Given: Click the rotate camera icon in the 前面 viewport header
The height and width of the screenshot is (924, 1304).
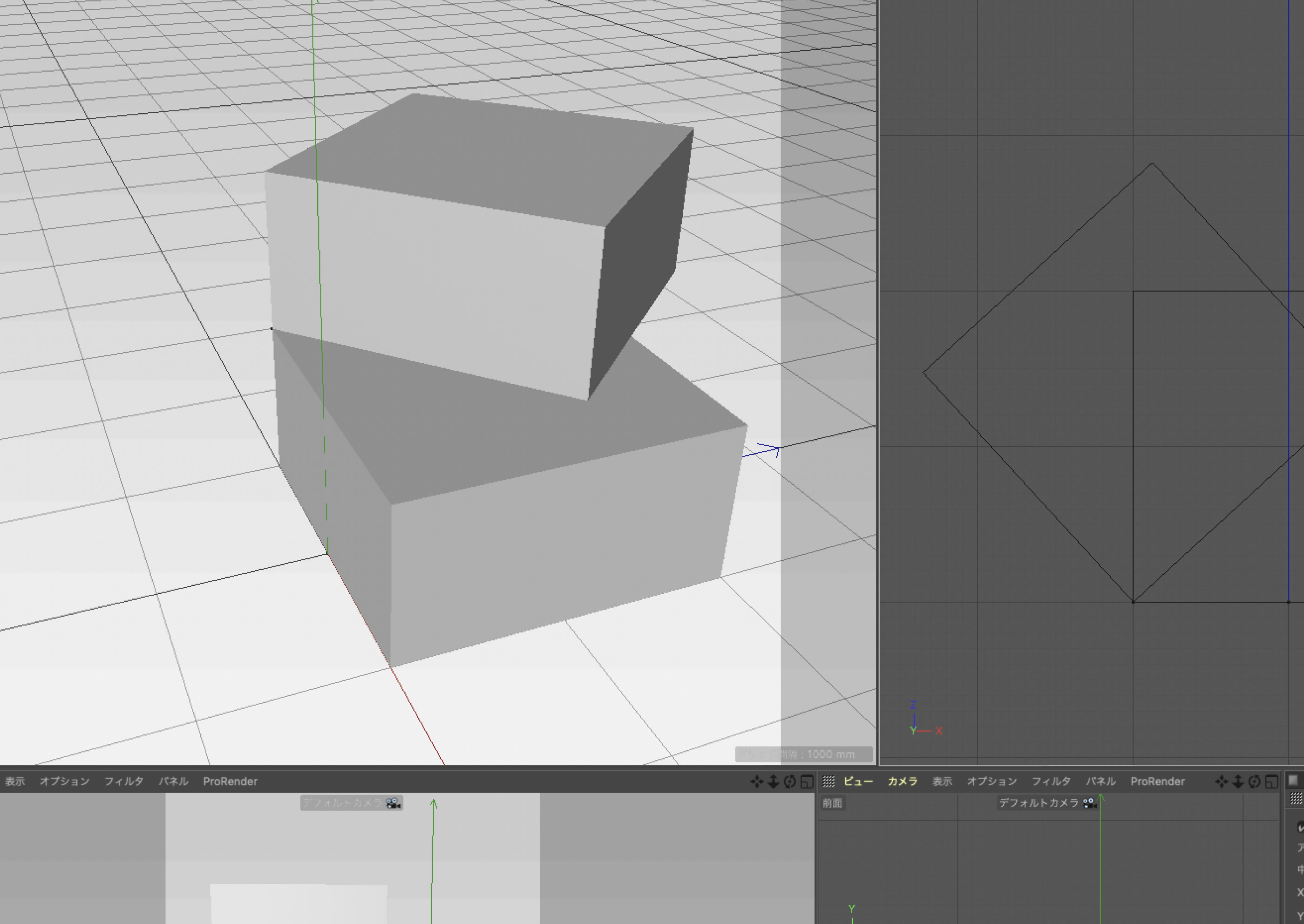Looking at the screenshot, I should (x=1254, y=782).
